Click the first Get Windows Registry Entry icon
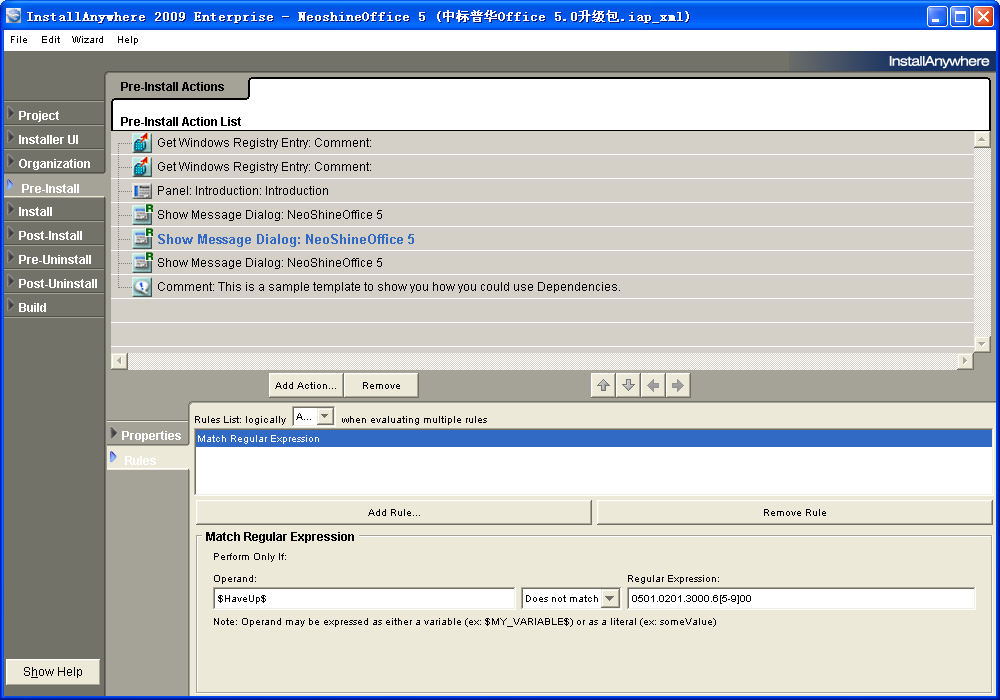Screen dimensions: 1000x700 [142, 143]
